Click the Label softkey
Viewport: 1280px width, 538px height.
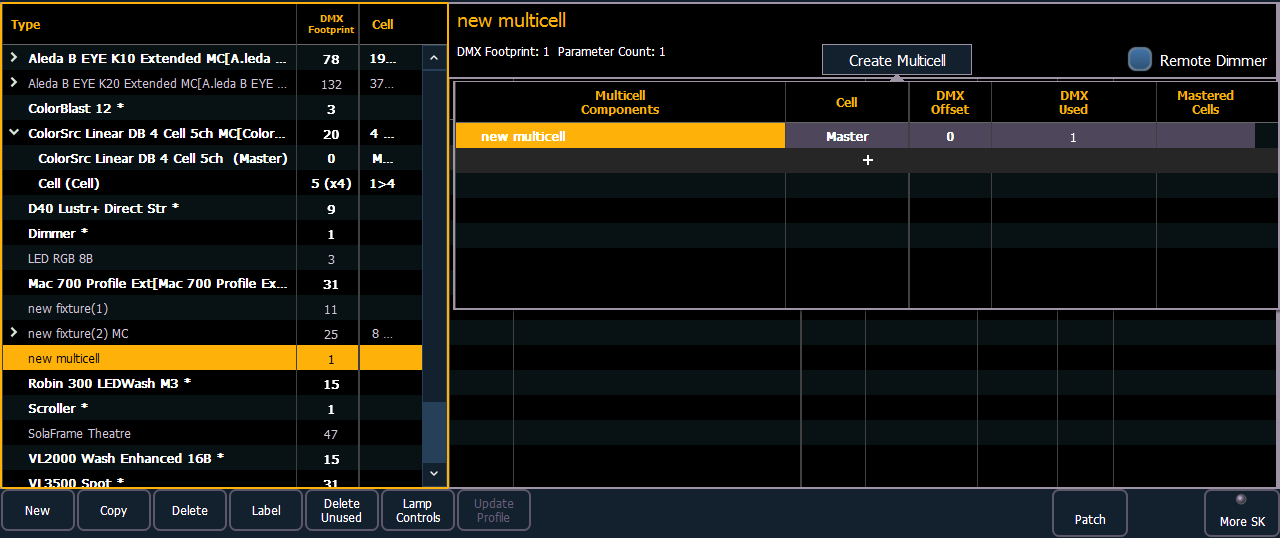coord(266,511)
